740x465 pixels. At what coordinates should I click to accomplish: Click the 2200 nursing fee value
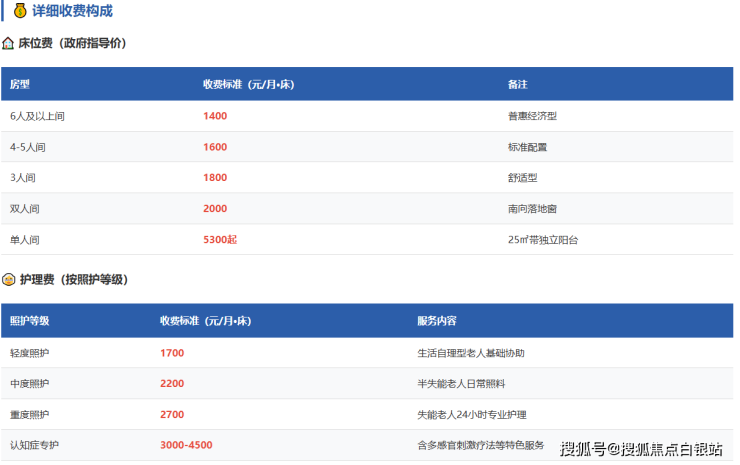(x=172, y=384)
